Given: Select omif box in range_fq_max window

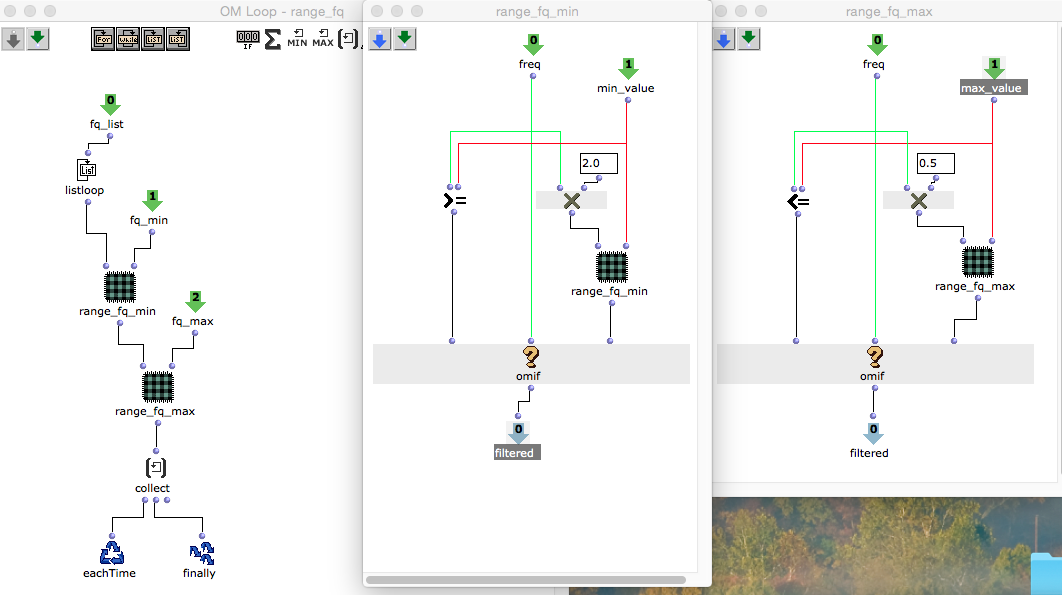Looking at the screenshot, I should [875, 364].
